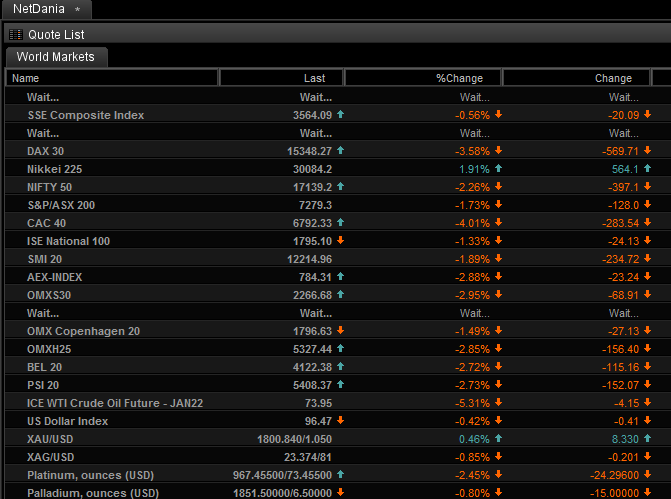Select the AEX-INDEX row name
Viewport: 671px width, 499px height.
54,277
